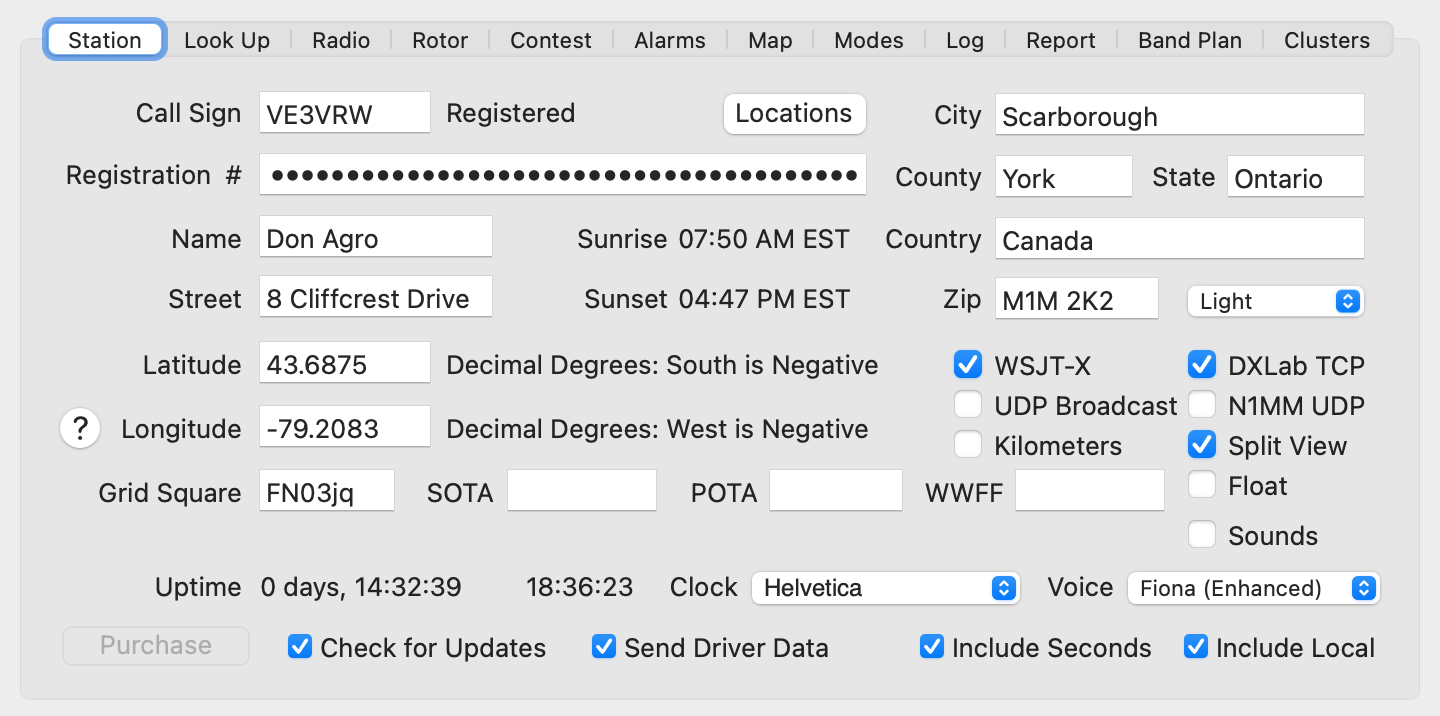Uncheck the WSJT-X checkbox
This screenshot has width=1440, height=716.
point(967,365)
